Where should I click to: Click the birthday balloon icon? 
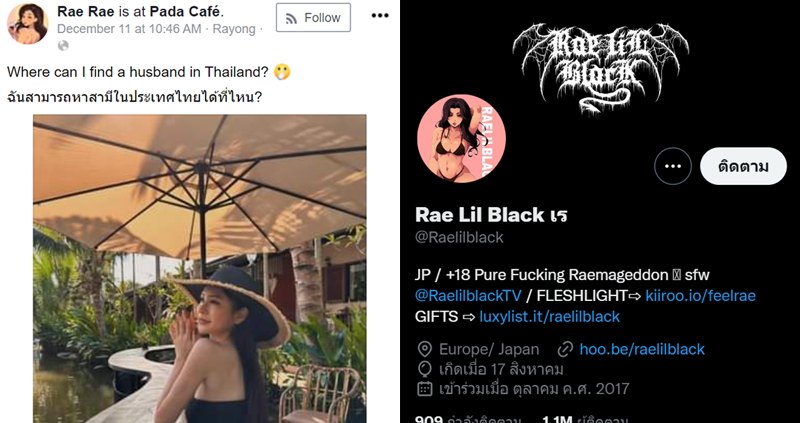click(424, 369)
